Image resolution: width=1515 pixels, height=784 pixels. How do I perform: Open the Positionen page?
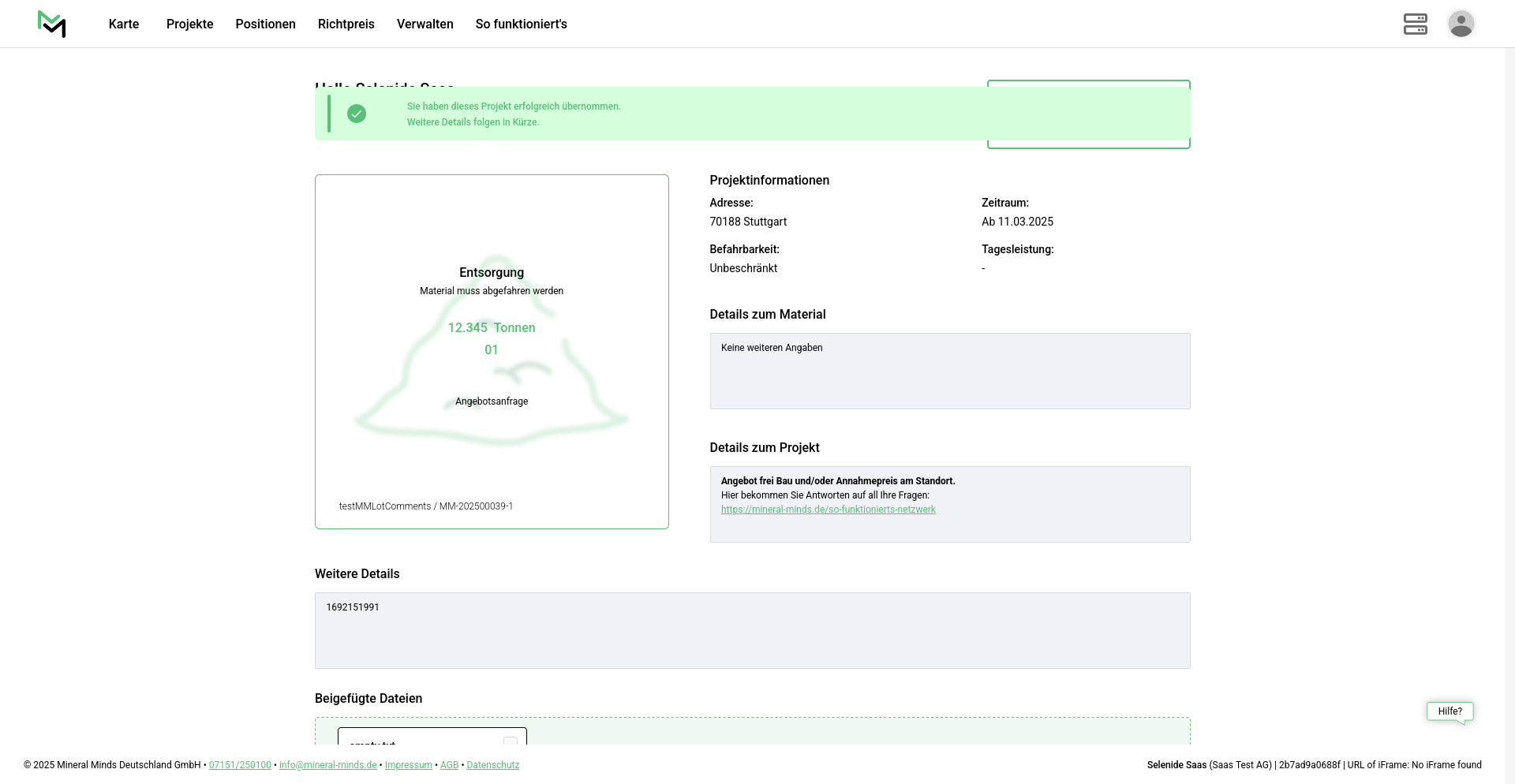pyautogui.click(x=265, y=24)
